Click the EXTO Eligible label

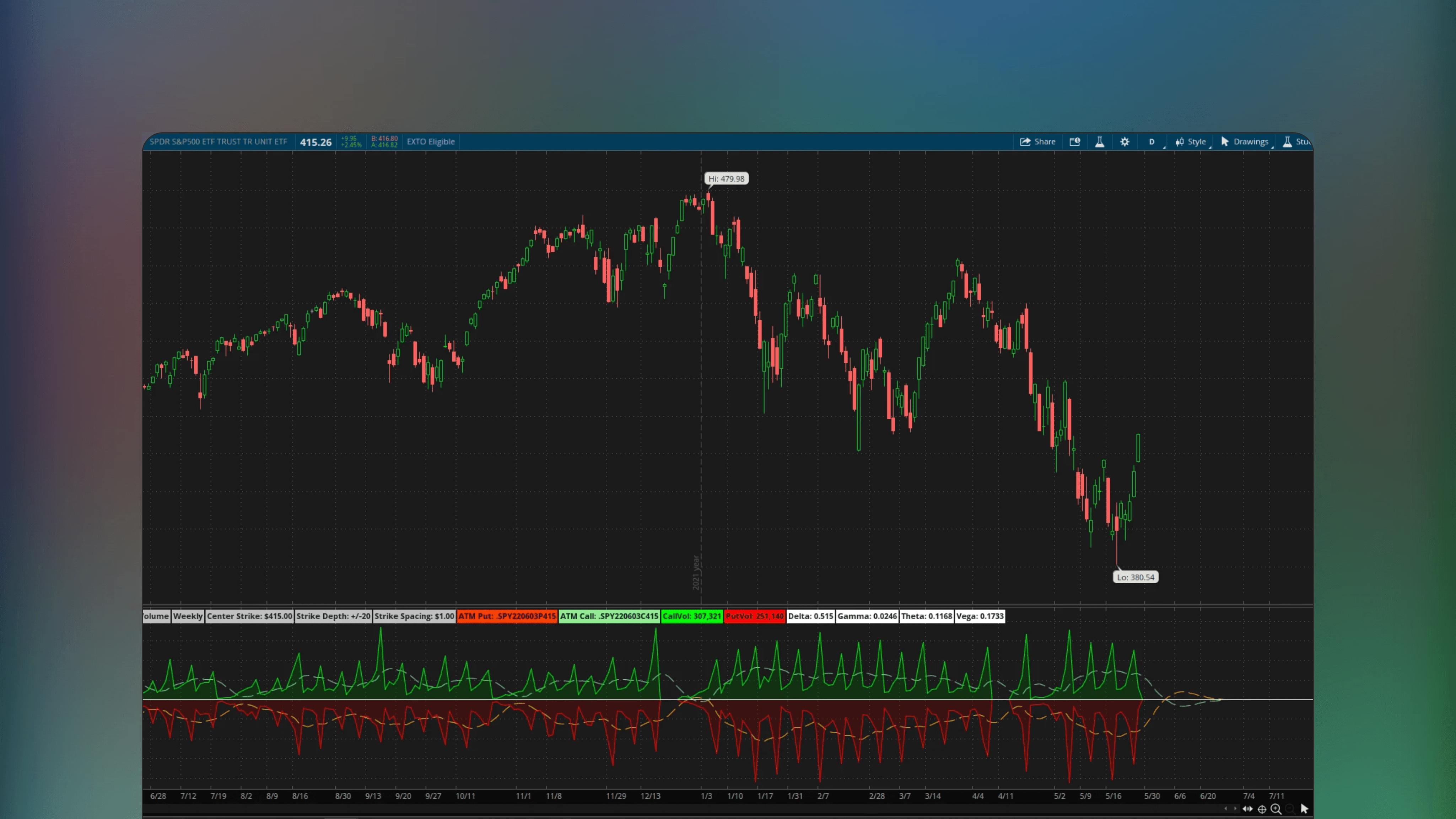pos(431,141)
